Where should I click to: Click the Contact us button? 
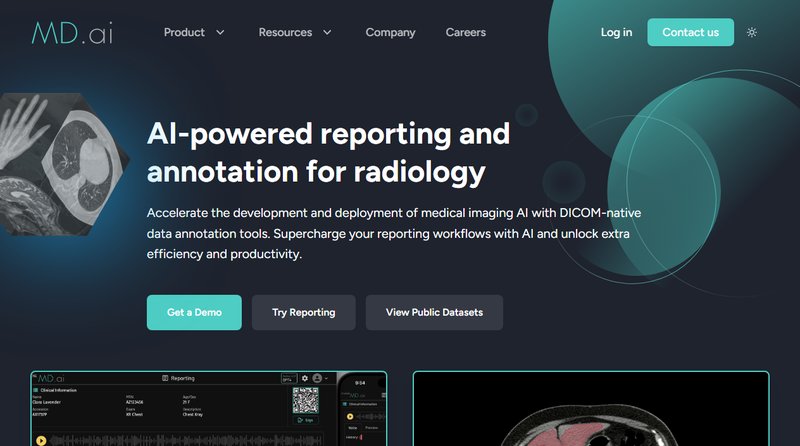[690, 32]
